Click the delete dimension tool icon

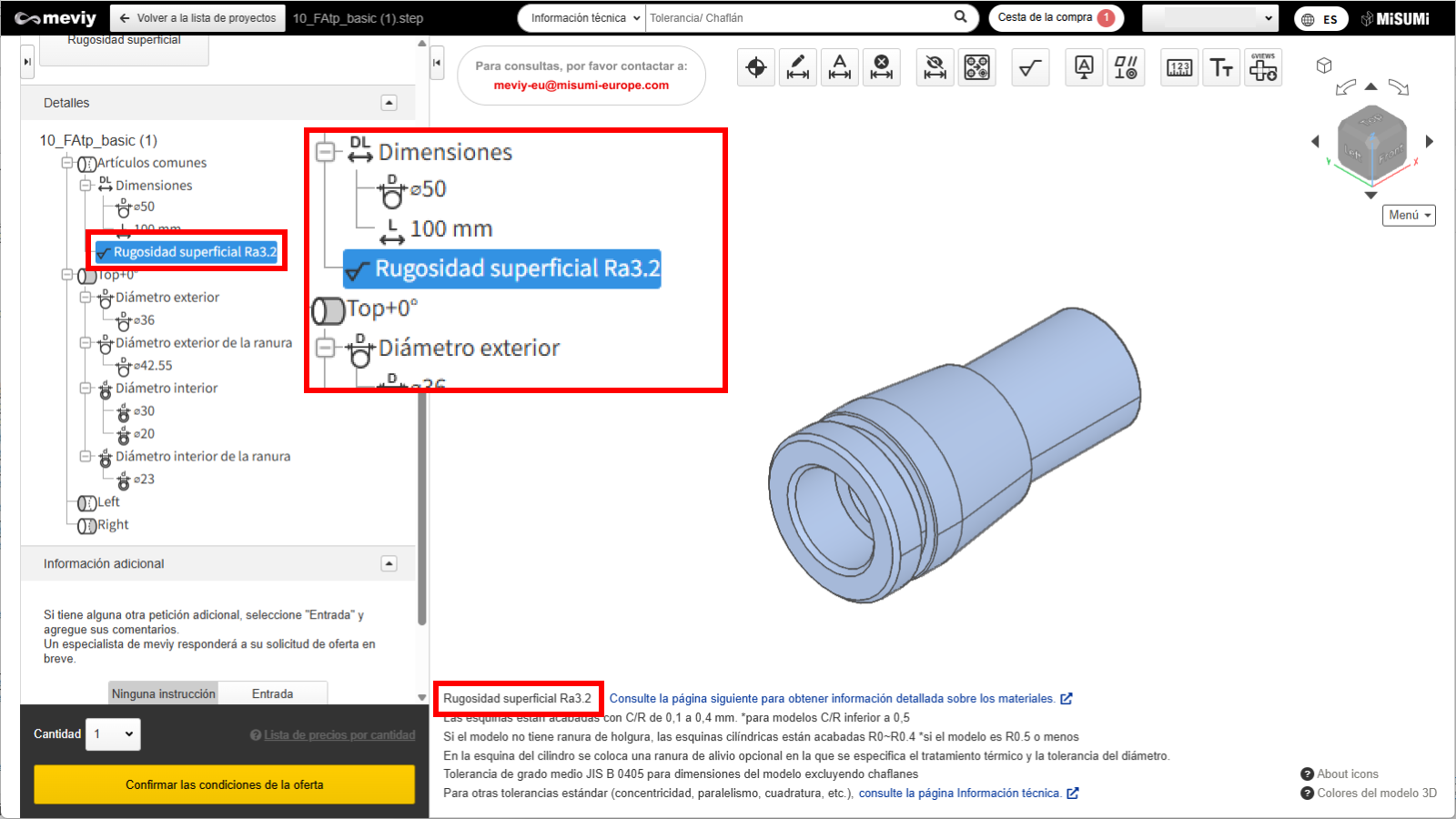point(881,68)
